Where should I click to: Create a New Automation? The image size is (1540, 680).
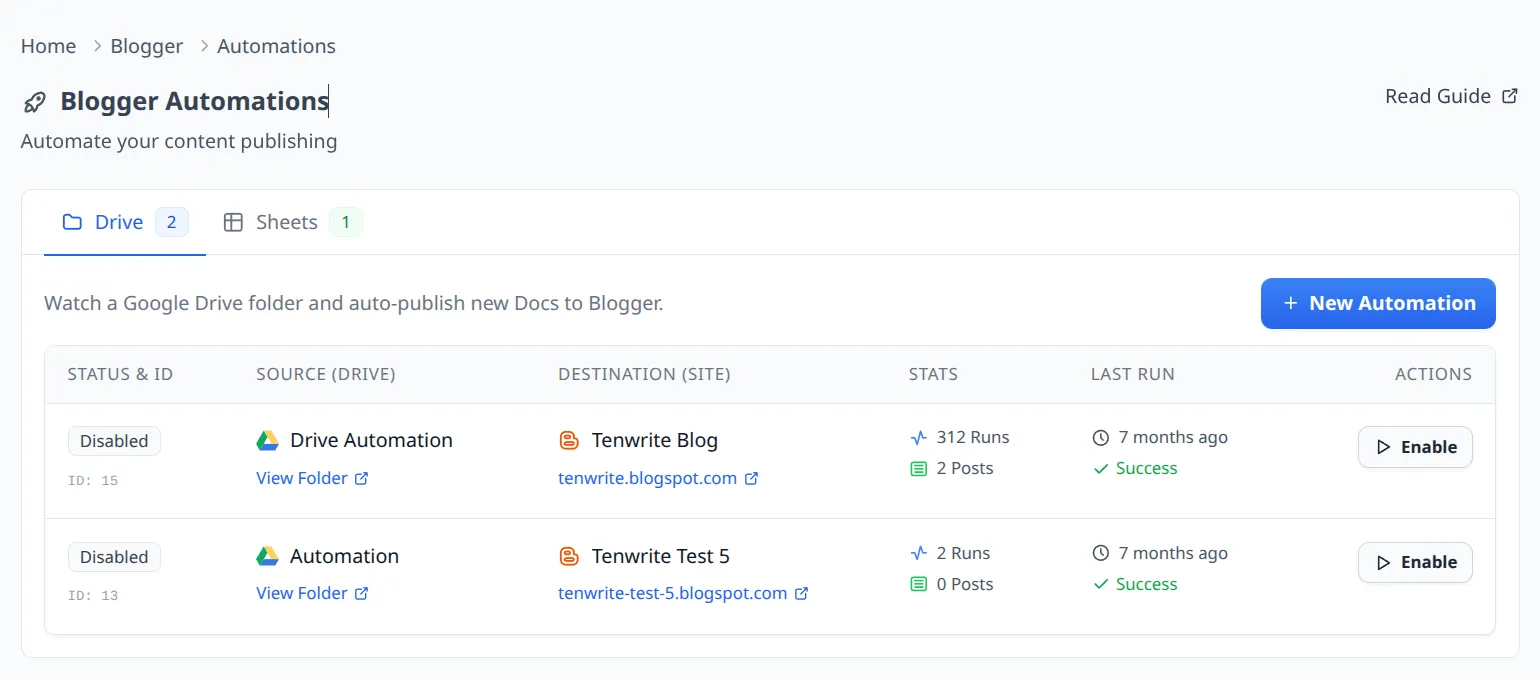coord(1377,303)
